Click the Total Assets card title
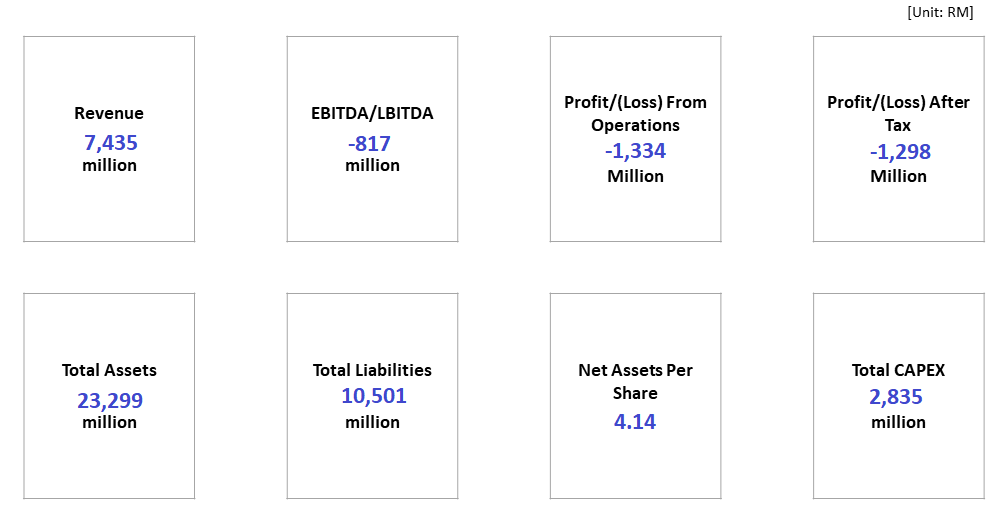This screenshot has height=511, width=1004. coord(109,370)
